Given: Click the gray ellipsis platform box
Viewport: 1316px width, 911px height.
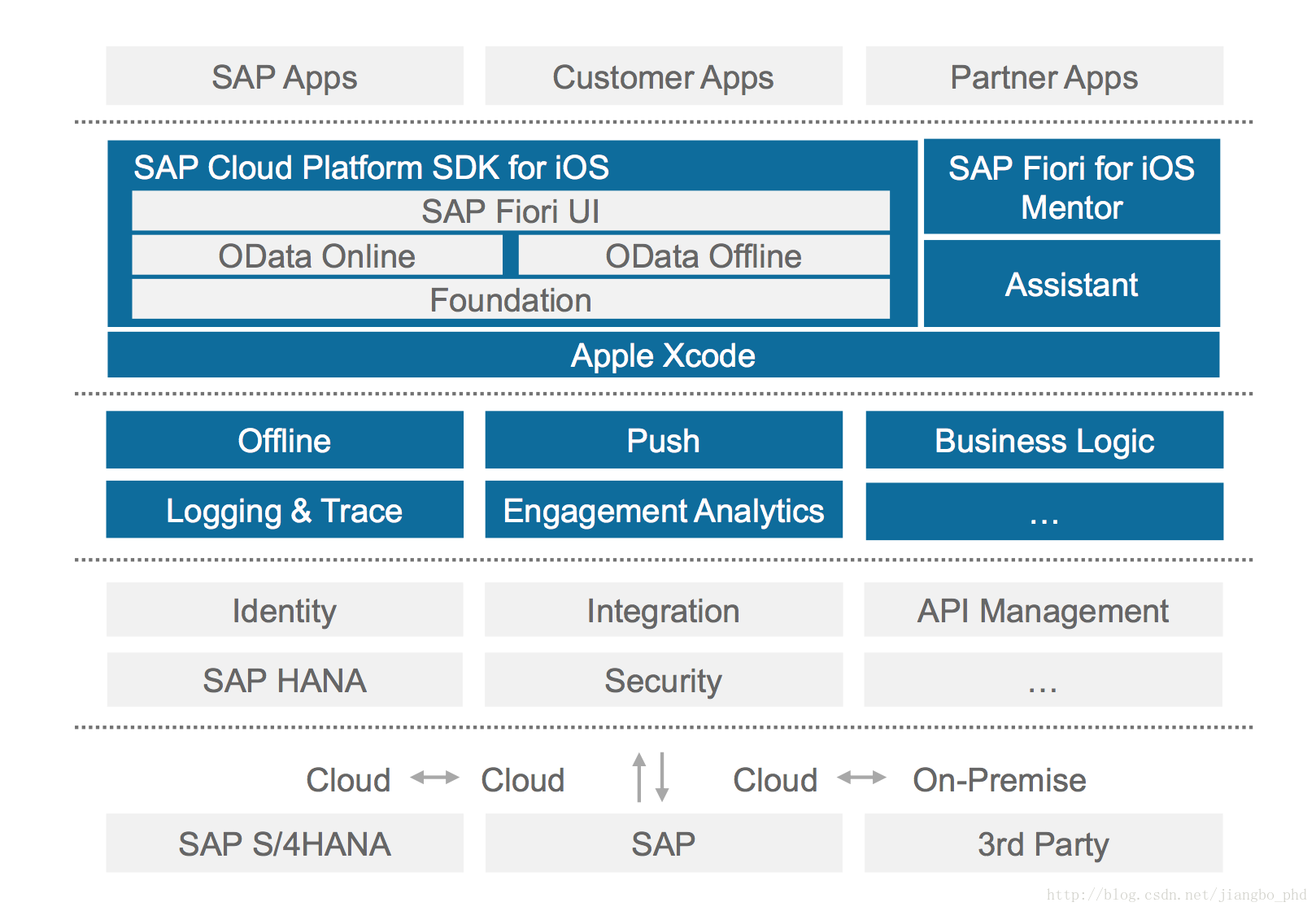Looking at the screenshot, I should [x=1044, y=680].
